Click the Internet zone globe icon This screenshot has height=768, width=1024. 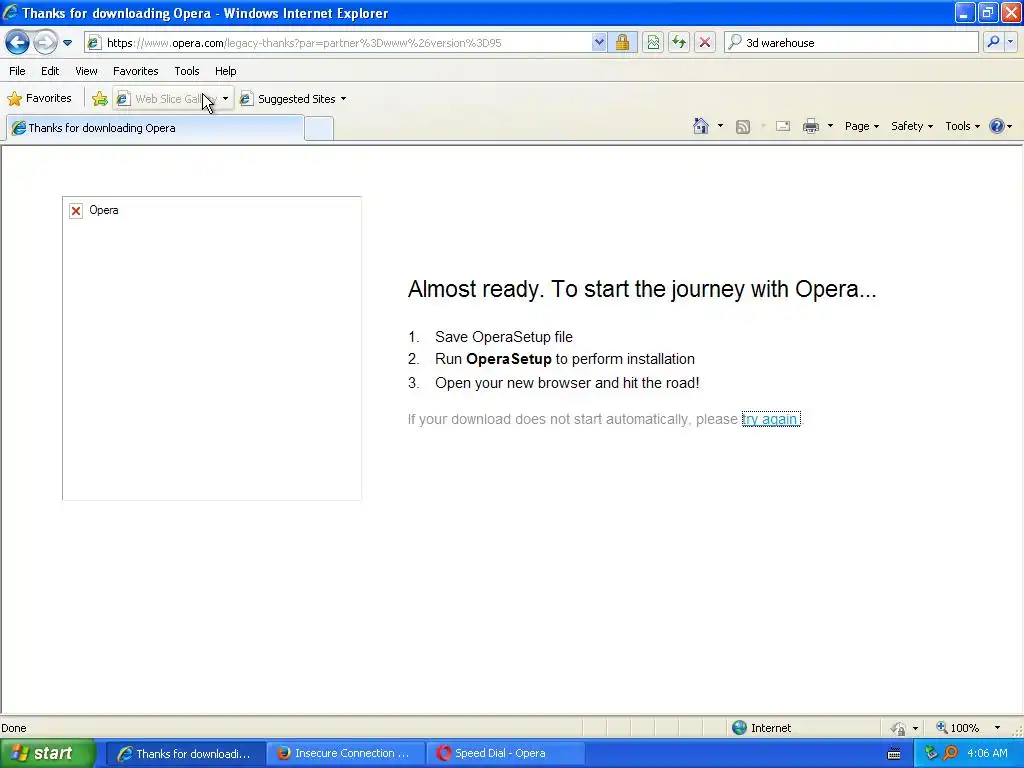click(x=739, y=728)
